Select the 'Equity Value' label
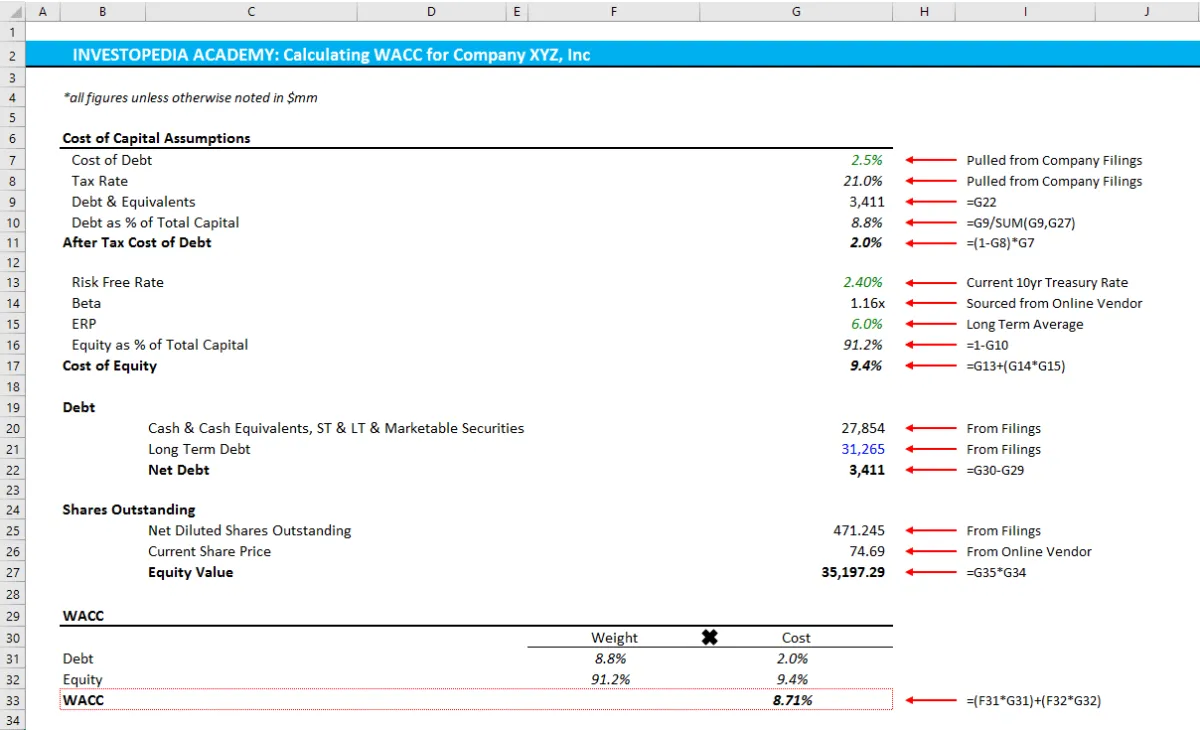 point(191,573)
